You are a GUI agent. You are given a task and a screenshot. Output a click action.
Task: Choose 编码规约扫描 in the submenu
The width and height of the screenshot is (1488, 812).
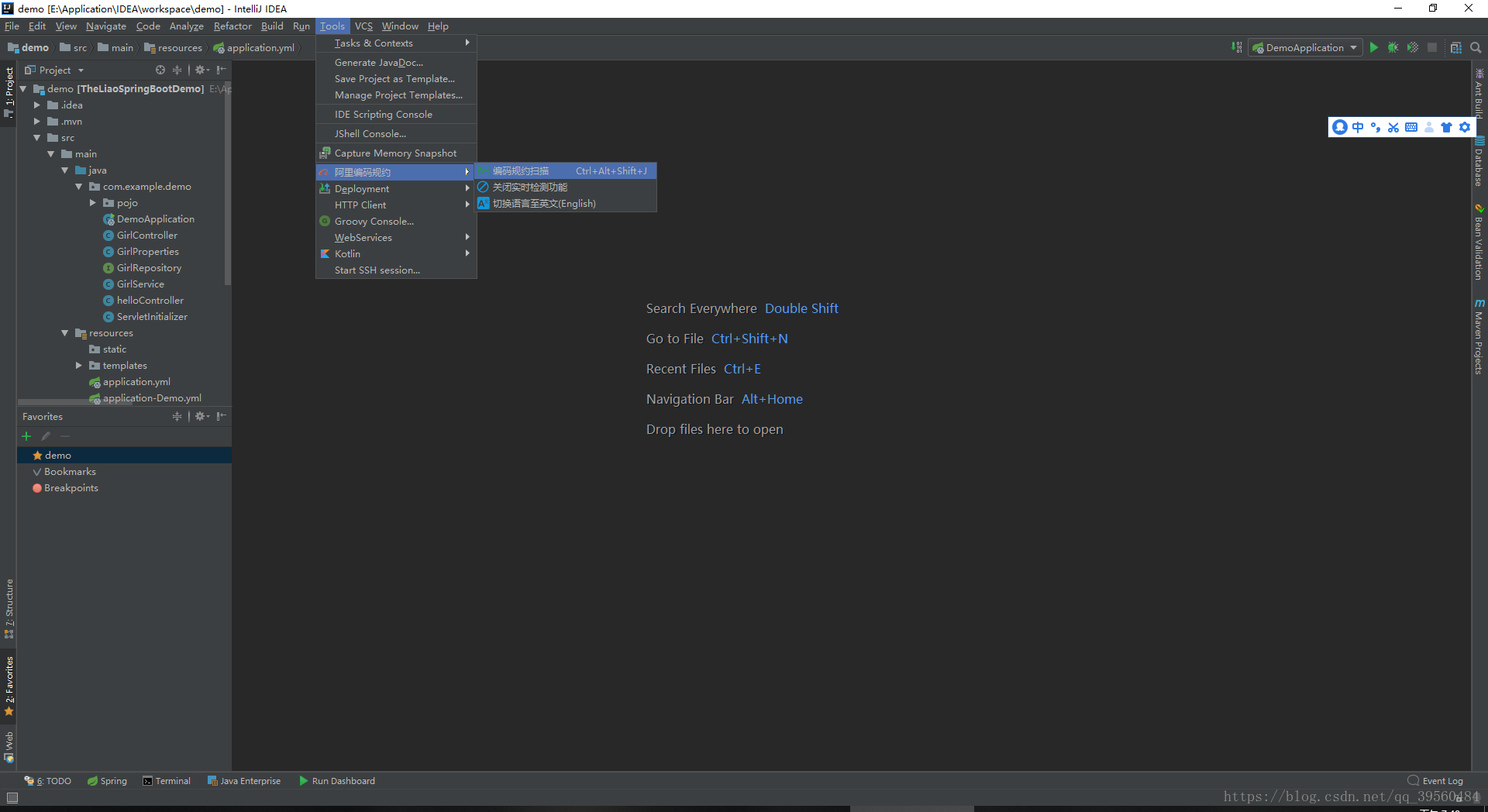pos(566,170)
